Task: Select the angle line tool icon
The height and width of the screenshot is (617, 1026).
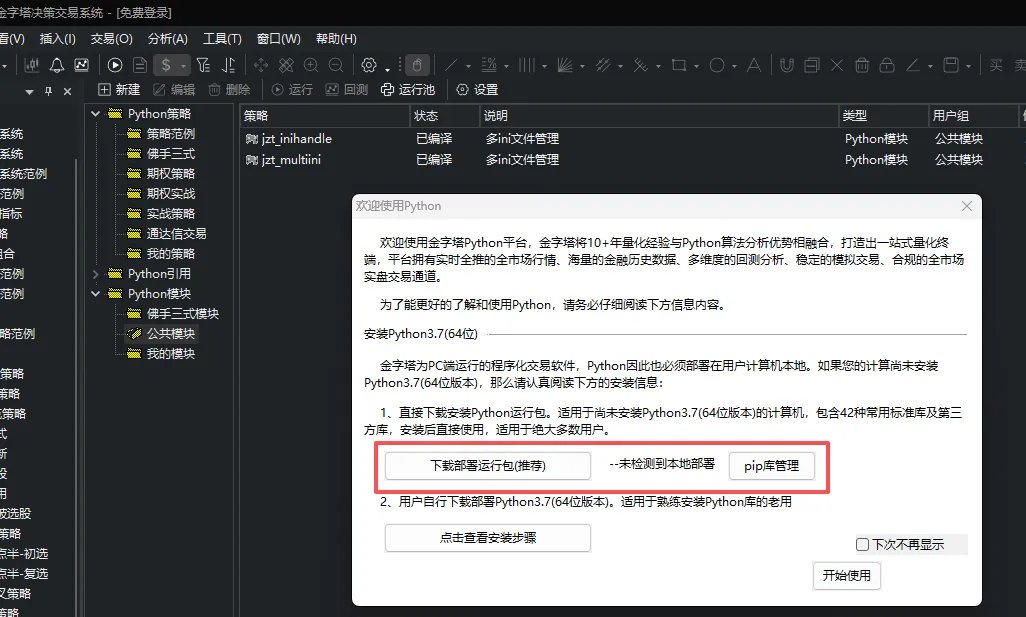Action: [x=912, y=65]
